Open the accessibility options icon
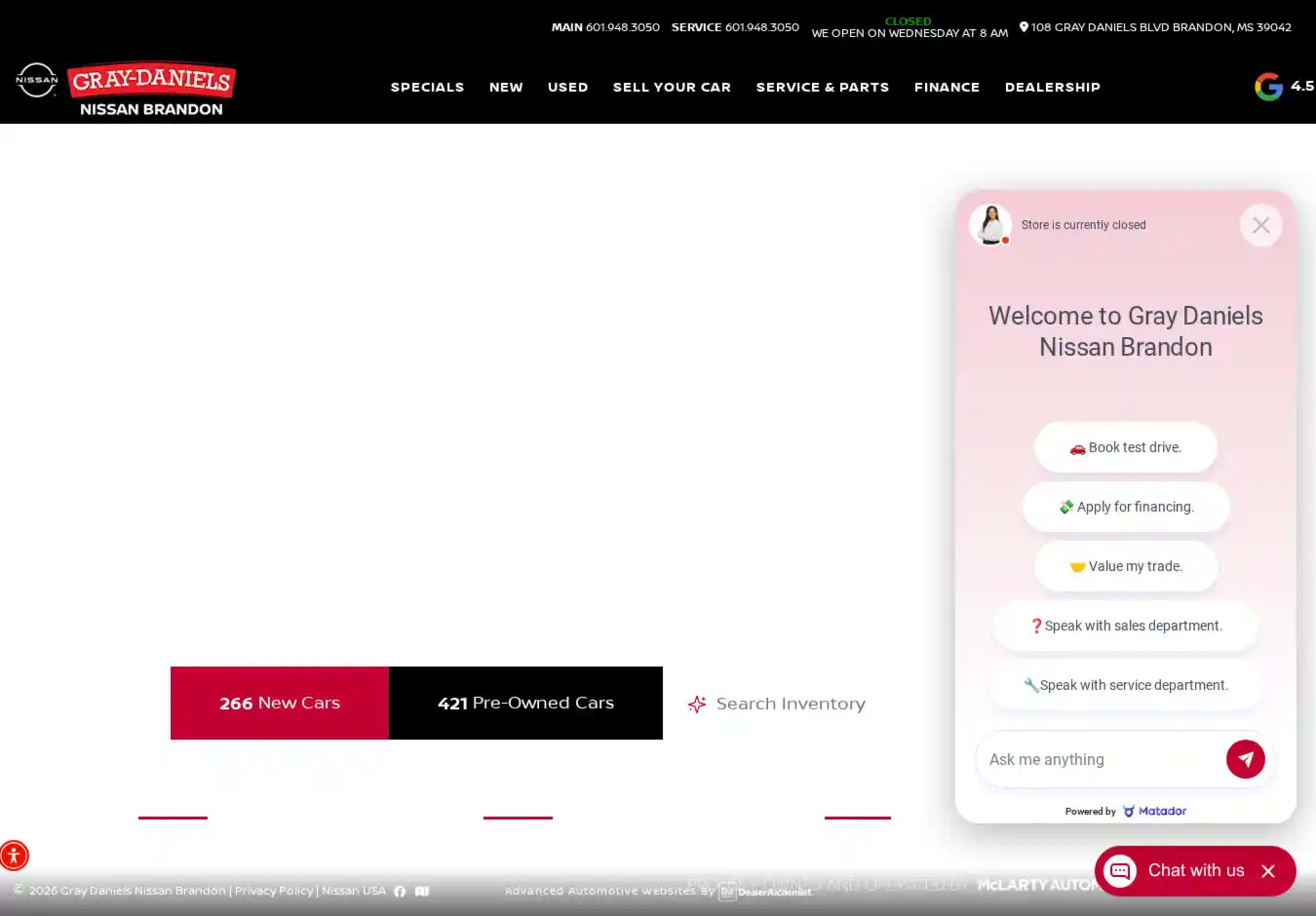This screenshot has height=916, width=1316. (14, 856)
